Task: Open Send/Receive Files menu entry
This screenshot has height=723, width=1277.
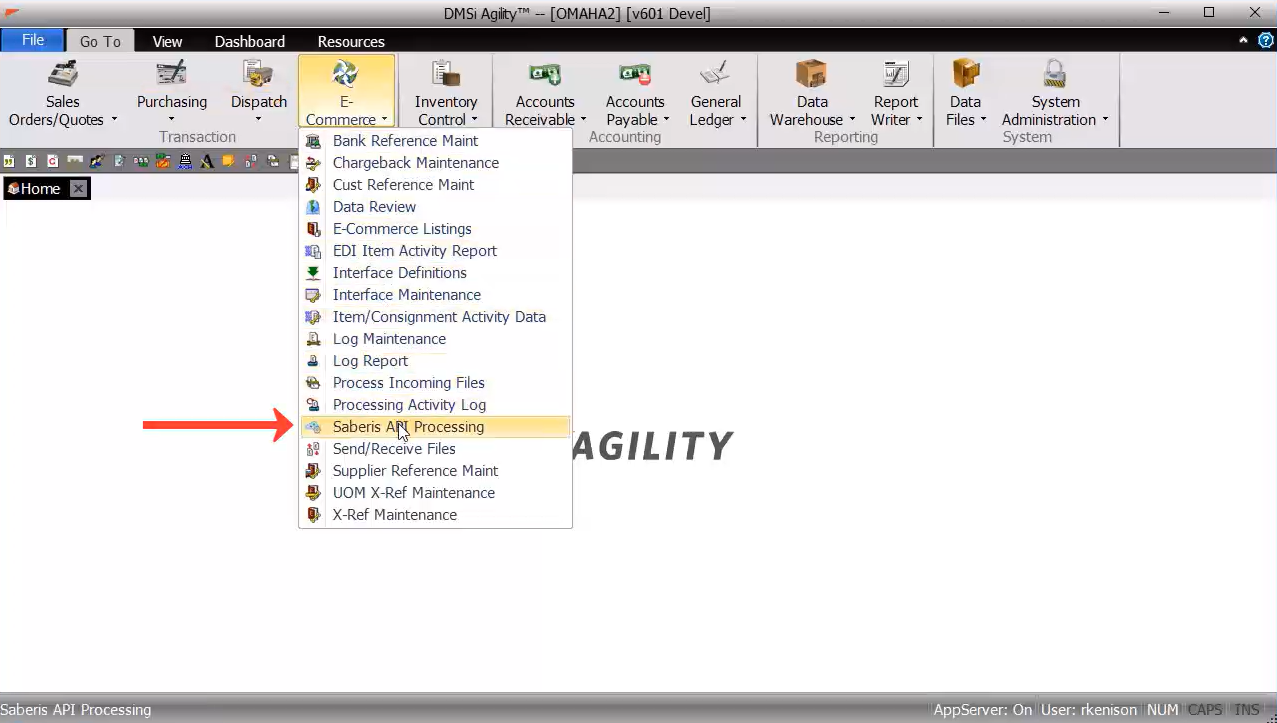Action: point(394,449)
